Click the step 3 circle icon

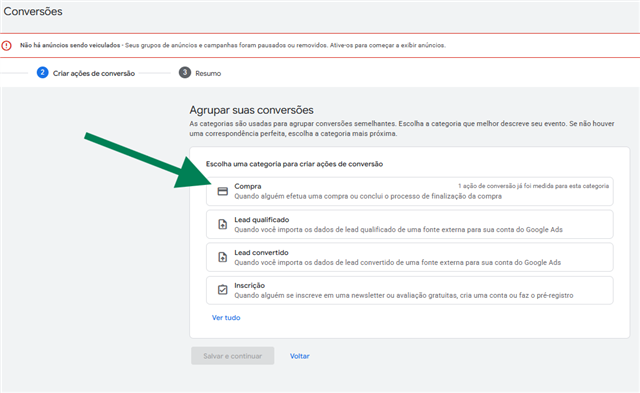(184, 73)
